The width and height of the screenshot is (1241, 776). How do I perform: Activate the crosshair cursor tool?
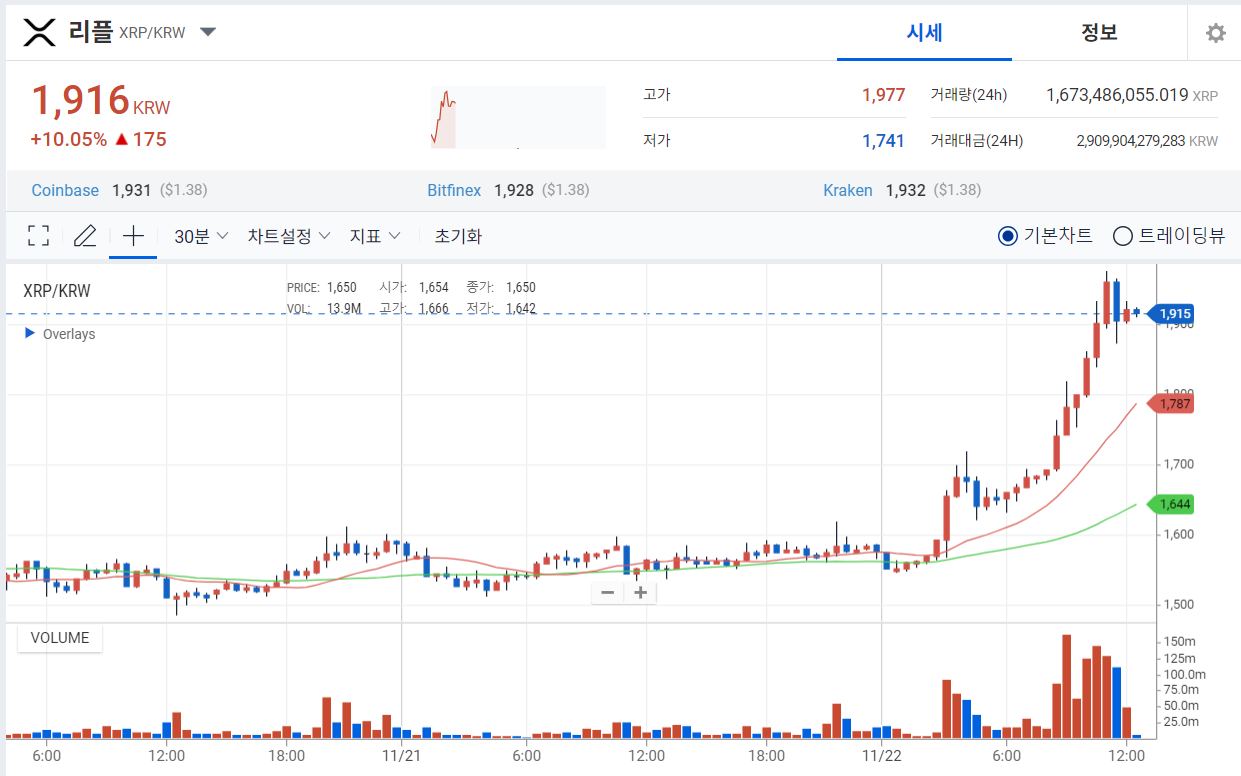tap(133, 236)
